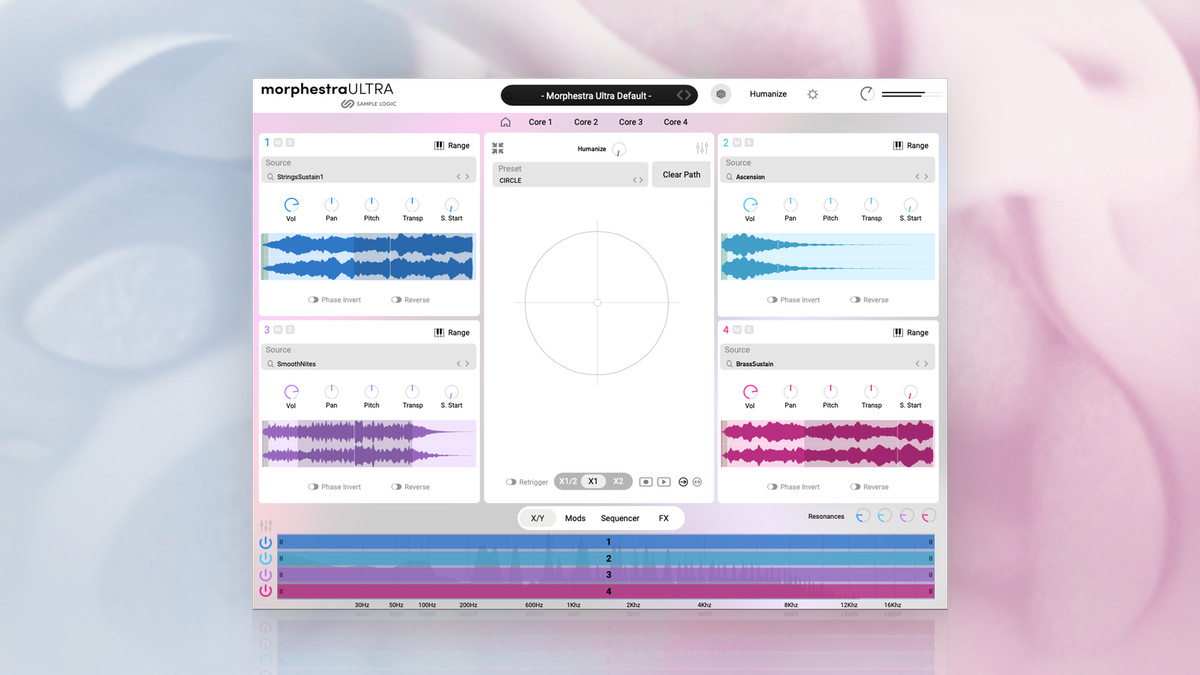Screen dimensions: 1200x675
Task: Open settings gear icon in header
Action: (x=813, y=94)
